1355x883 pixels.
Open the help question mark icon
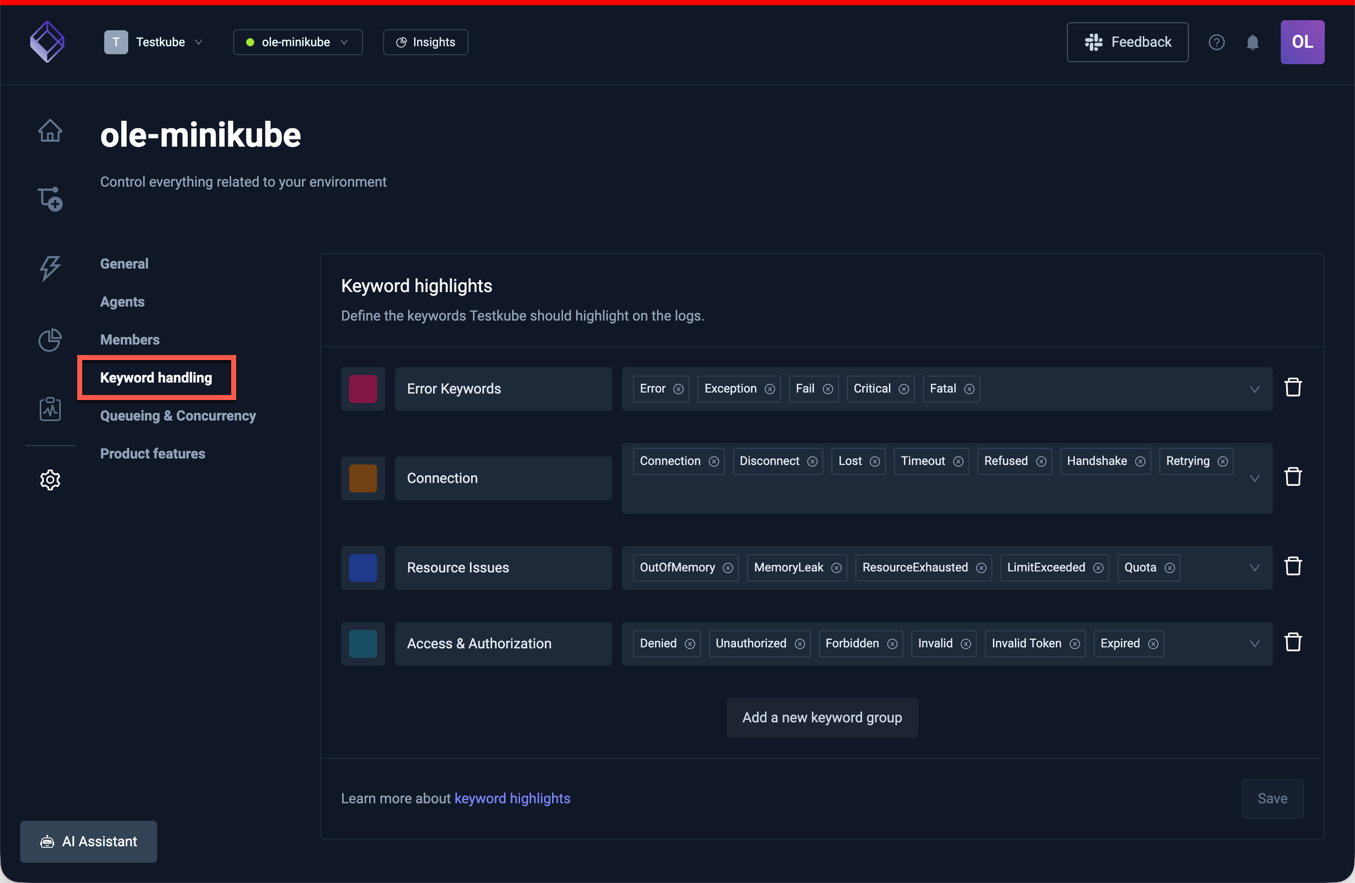coord(1216,42)
